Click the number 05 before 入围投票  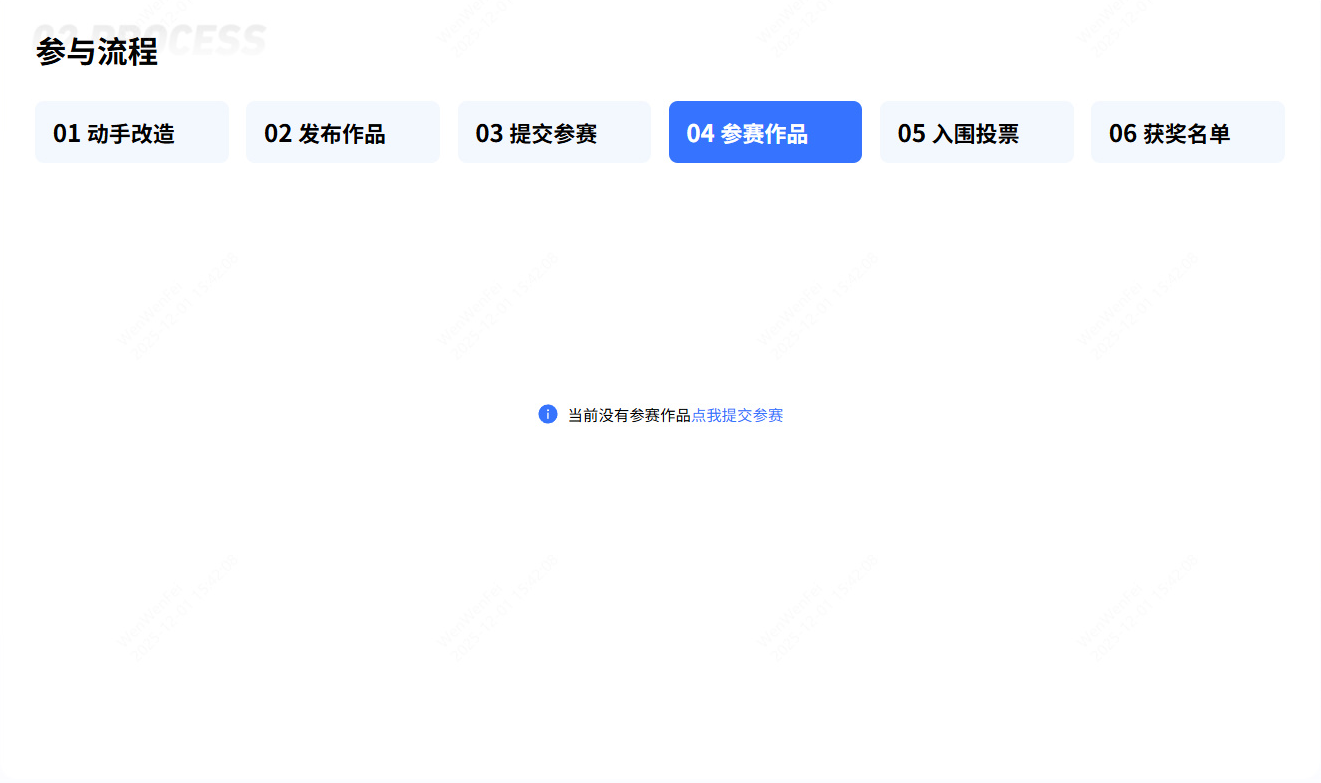(911, 133)
